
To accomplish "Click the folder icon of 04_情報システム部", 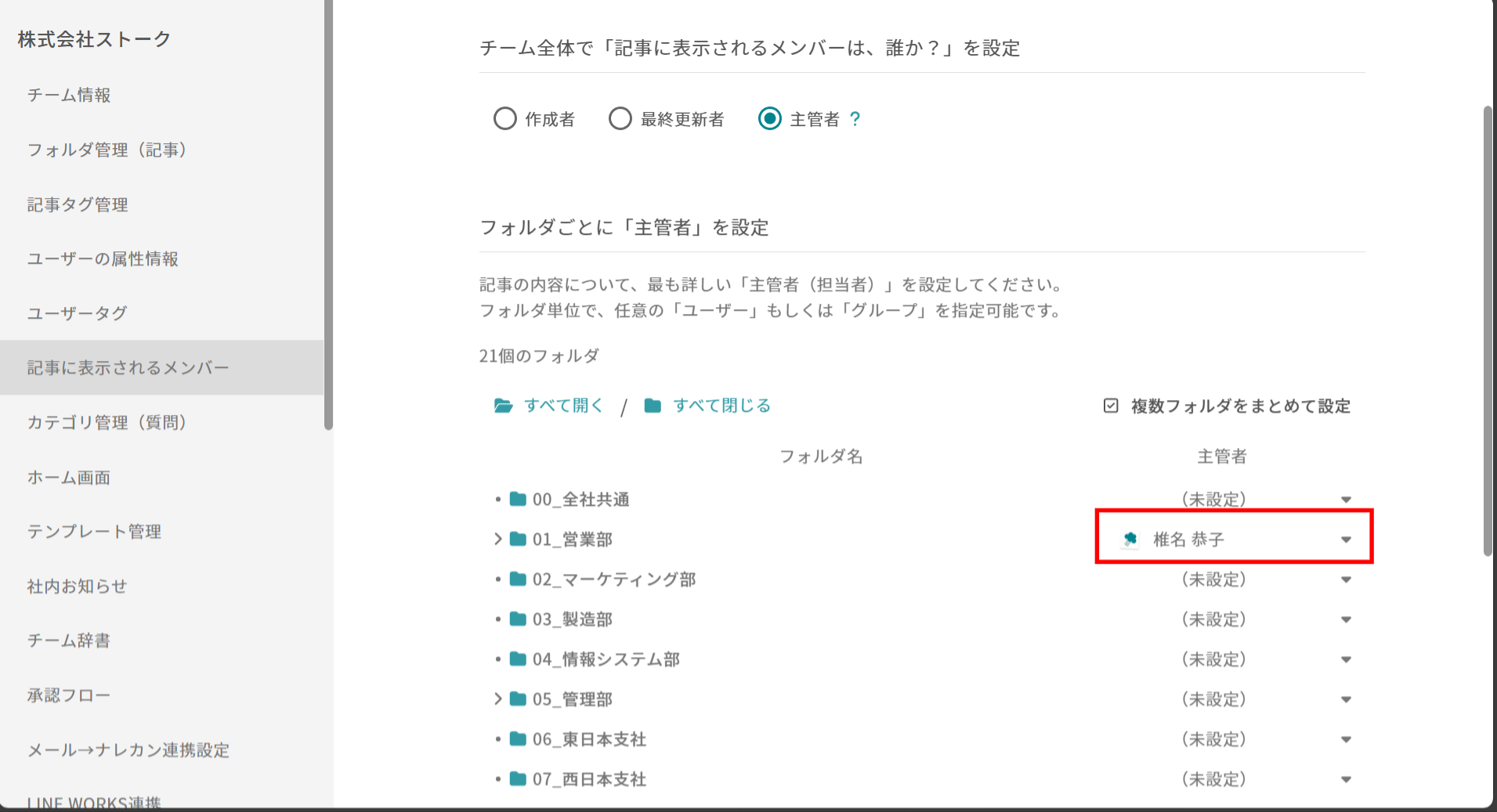I will (518, 659).
